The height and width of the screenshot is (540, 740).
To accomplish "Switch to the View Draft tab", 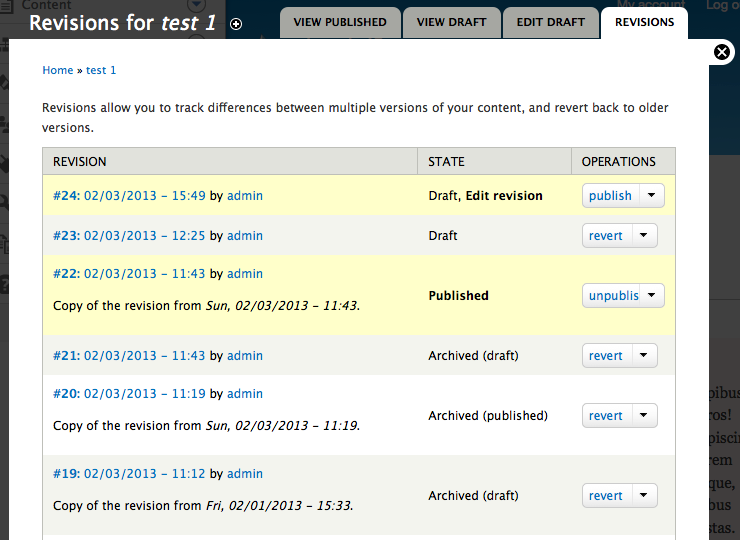I will tap(451, 22).
